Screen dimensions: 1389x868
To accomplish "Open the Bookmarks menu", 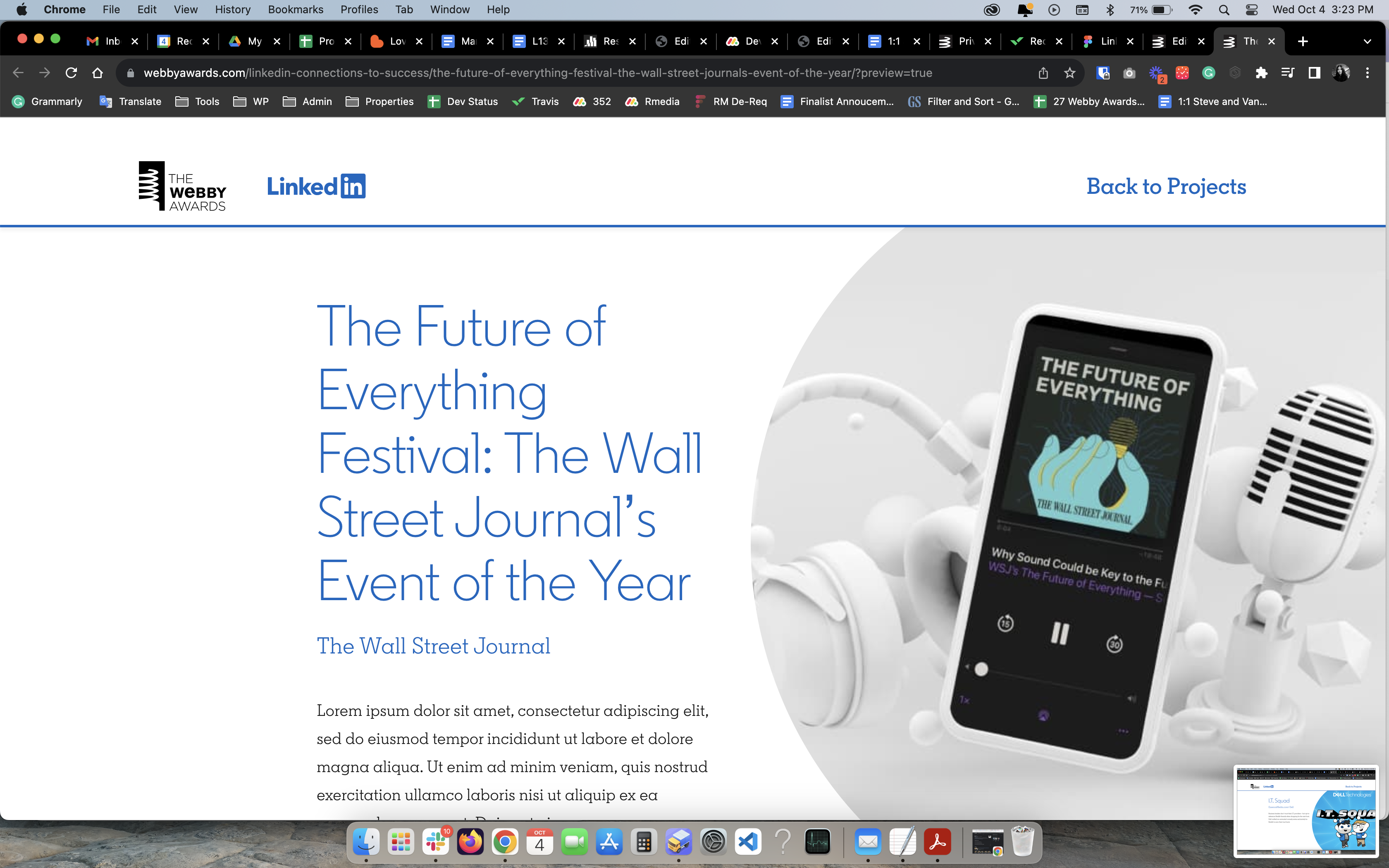I will pos(296,10).
